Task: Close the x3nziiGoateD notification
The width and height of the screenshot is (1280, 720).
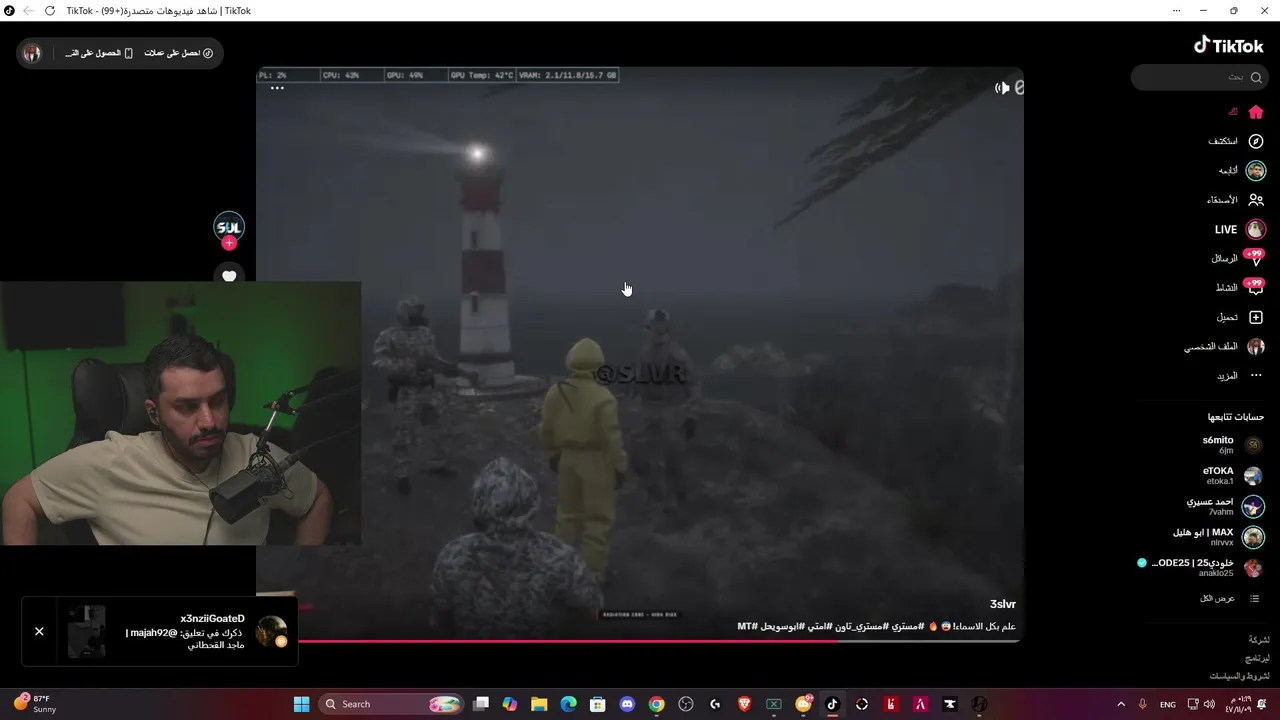Action: (x=39, y=631)
